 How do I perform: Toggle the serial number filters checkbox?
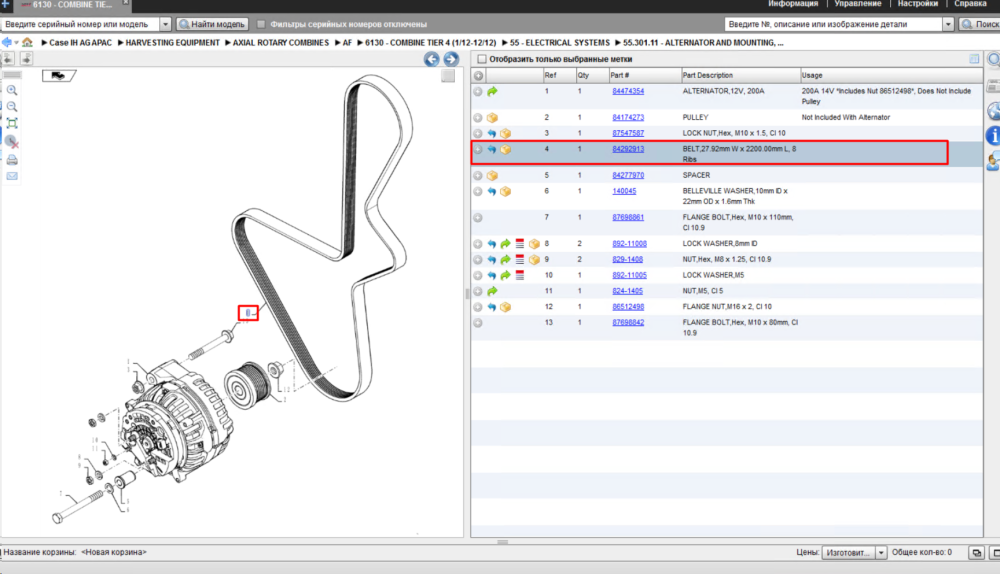click(x=261, y=24)
